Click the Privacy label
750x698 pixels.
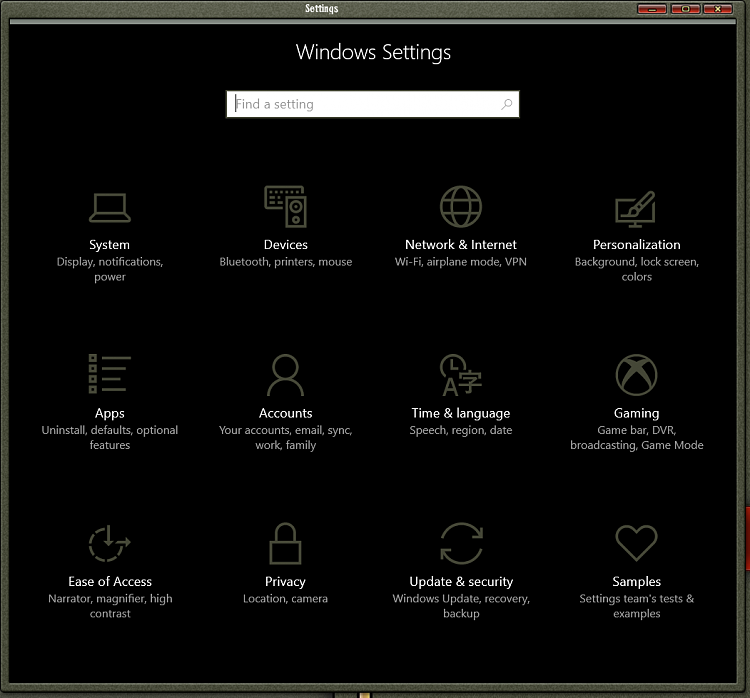tap(285, 582)
